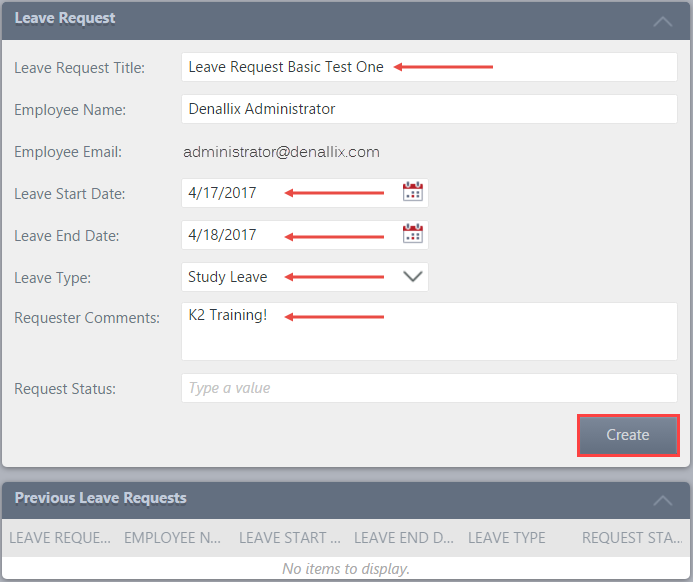Sort by the REQUEST STA... column header
693x582 pixels.
(632, 538)
